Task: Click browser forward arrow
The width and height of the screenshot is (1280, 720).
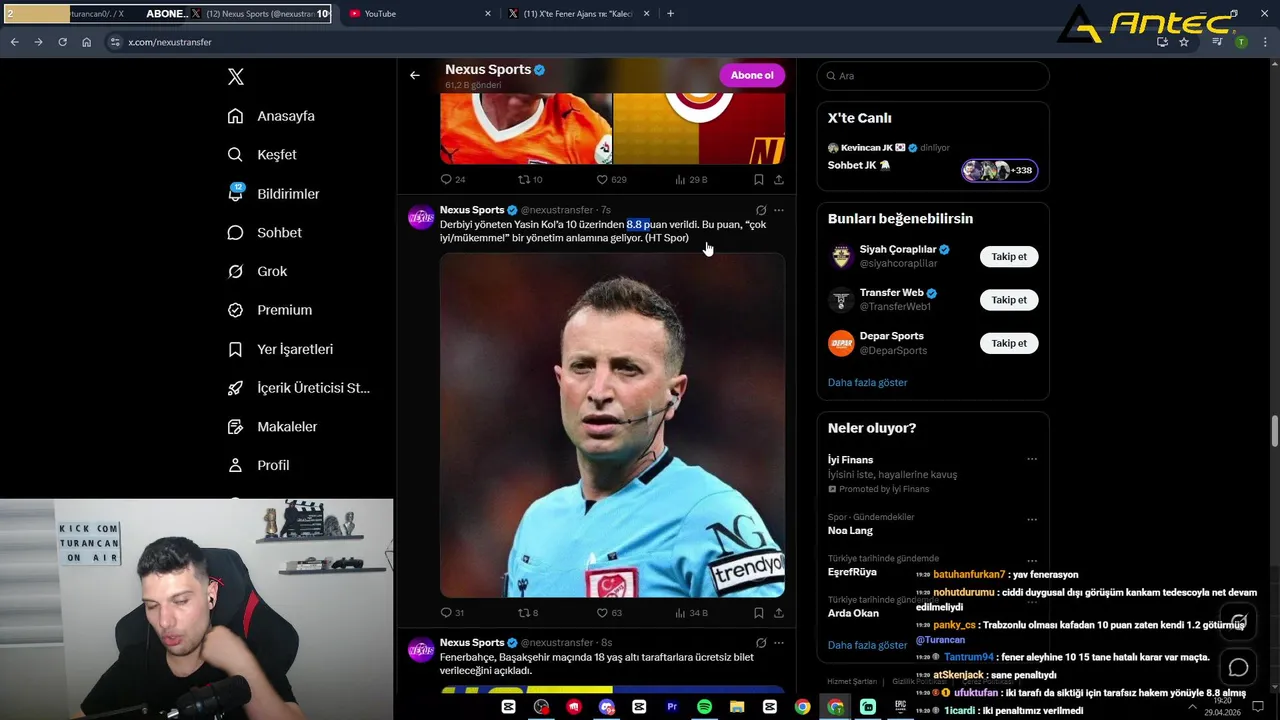Action: tap(38, 42)
